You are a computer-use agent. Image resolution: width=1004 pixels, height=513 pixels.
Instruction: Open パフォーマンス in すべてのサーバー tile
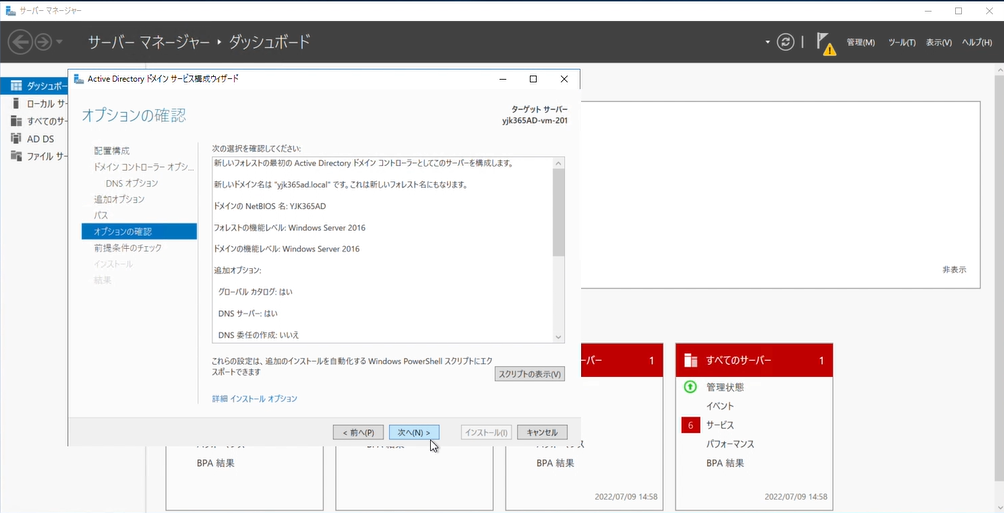pos(731,444)
